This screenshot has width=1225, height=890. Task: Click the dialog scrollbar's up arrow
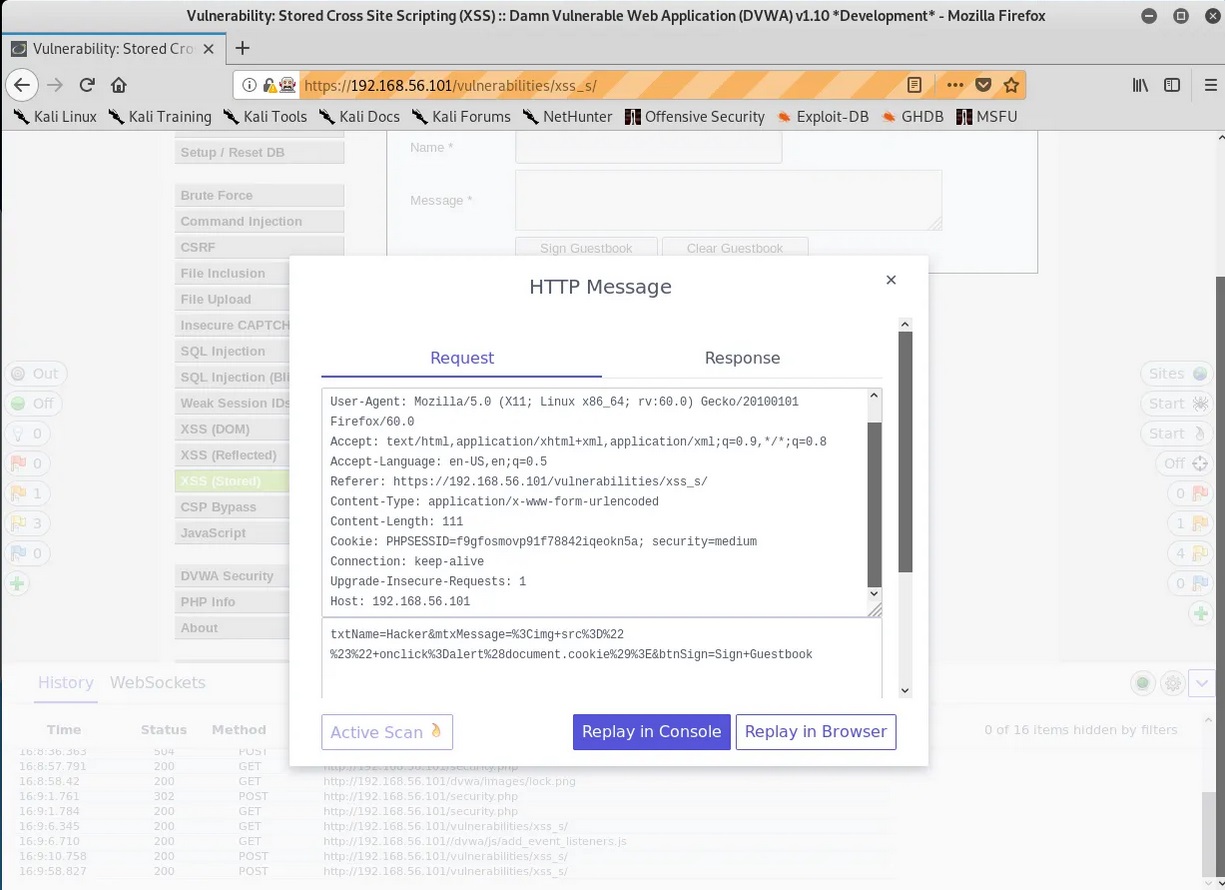905,325
